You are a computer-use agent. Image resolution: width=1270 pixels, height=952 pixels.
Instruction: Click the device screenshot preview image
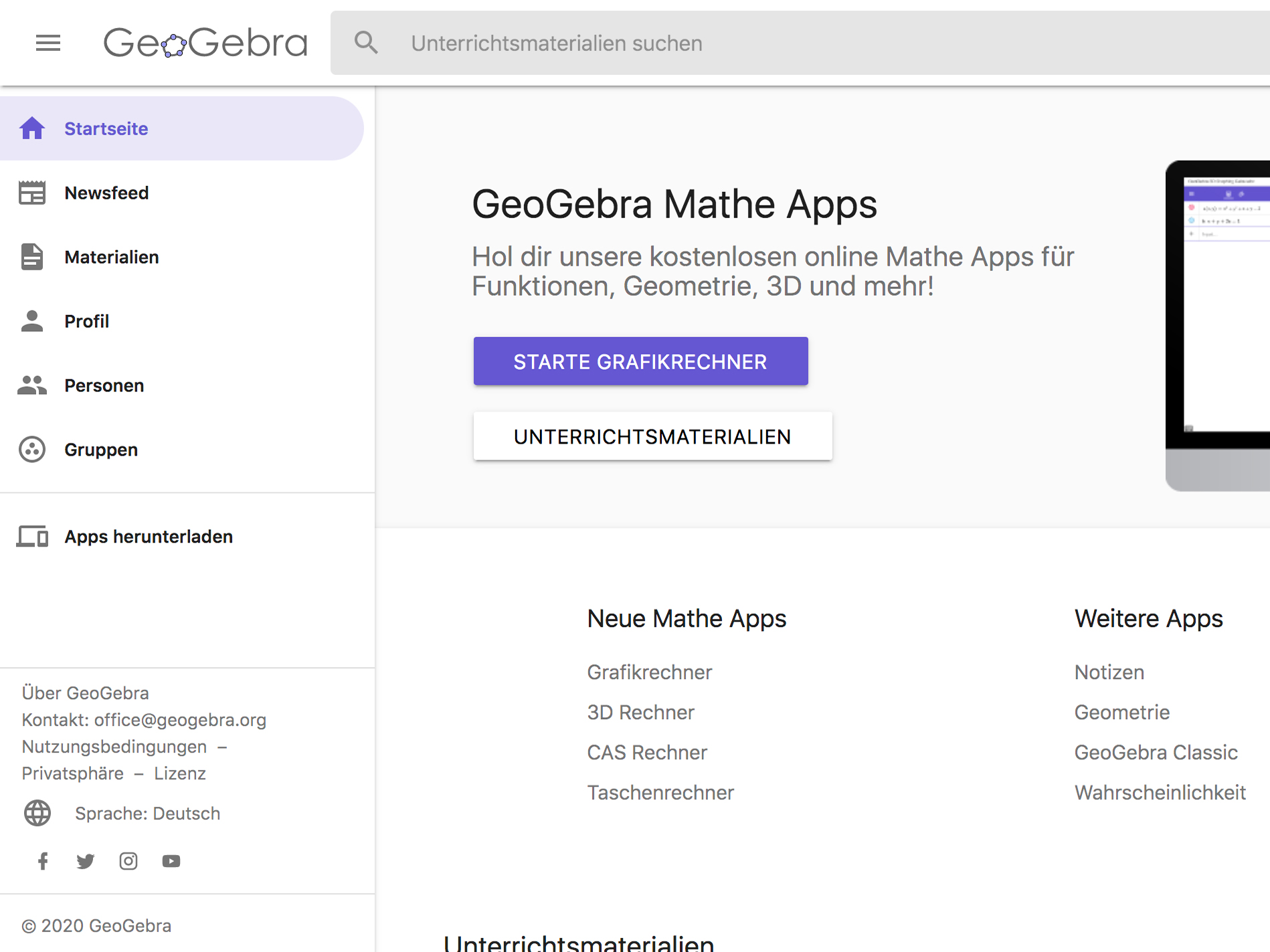1218,326
